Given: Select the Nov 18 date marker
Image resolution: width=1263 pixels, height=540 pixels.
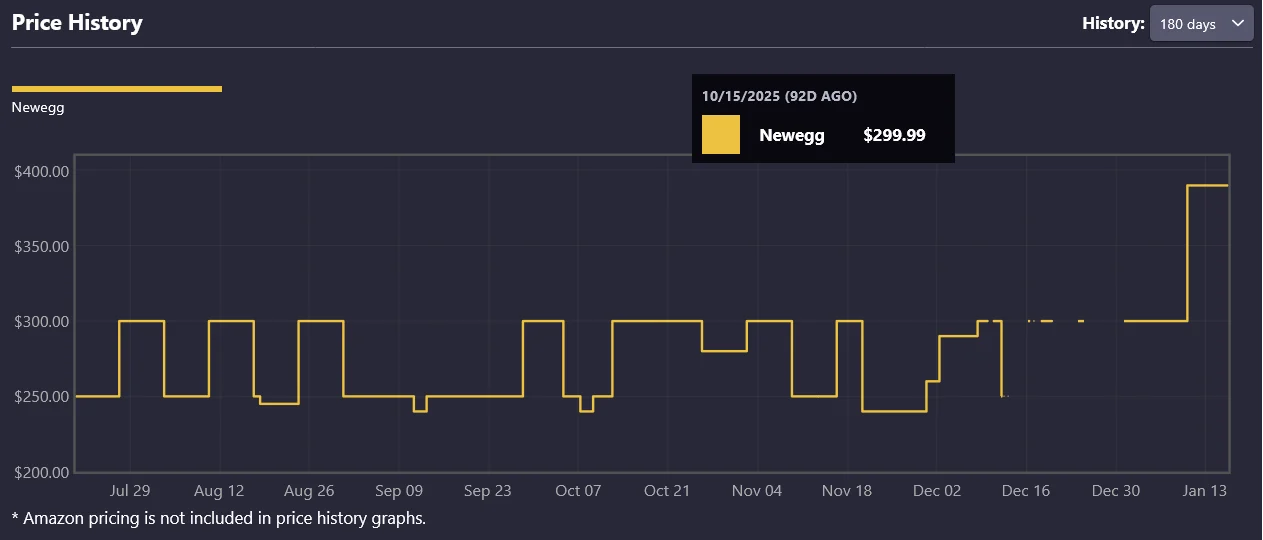Looking at the screenshot, I should tap(847, 491).
